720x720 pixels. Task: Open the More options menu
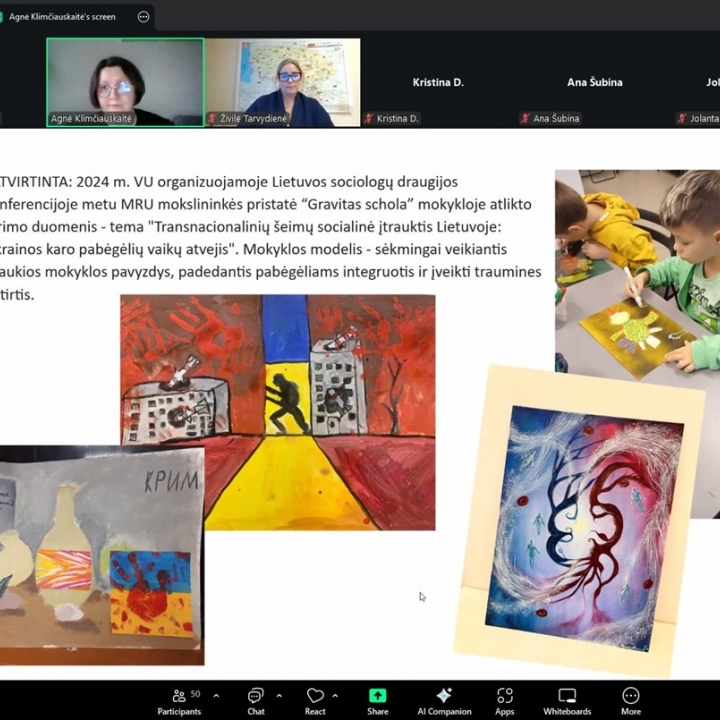click(630, 700)
